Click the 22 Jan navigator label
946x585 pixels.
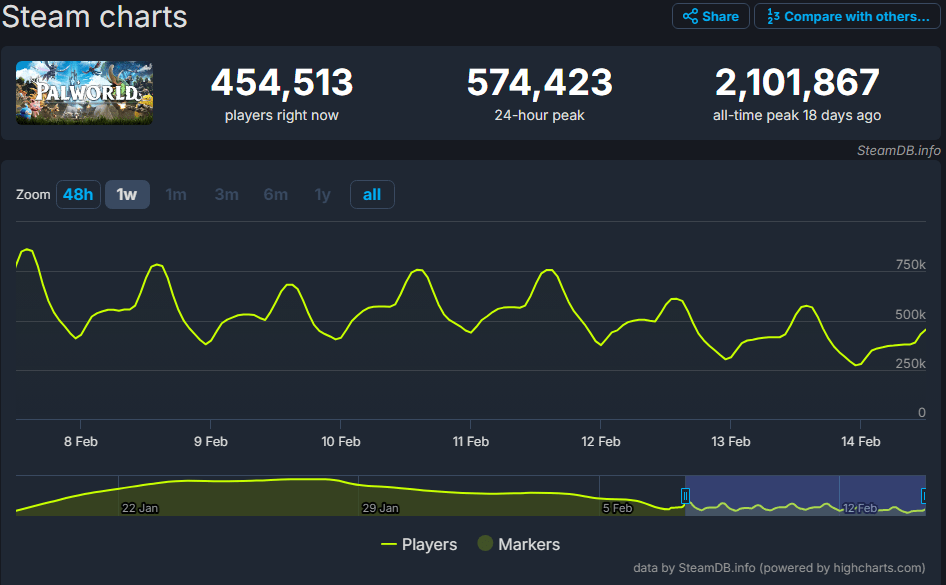140,508
